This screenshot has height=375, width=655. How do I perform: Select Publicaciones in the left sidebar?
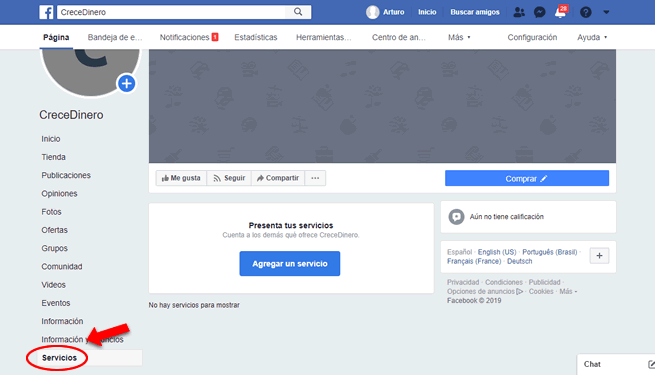click(66, 175)
